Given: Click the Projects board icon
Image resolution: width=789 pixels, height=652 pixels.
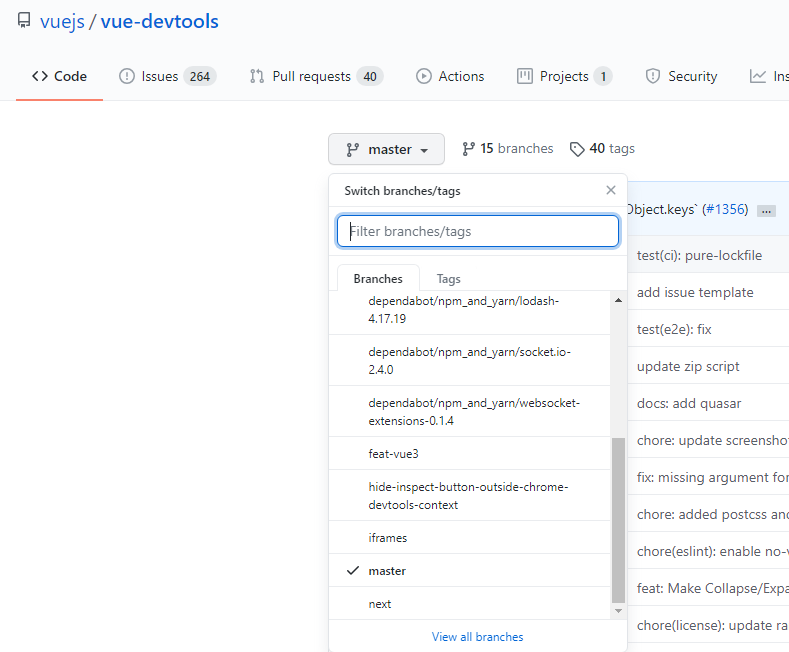Looking at the screenshot, I should (525, 76).
